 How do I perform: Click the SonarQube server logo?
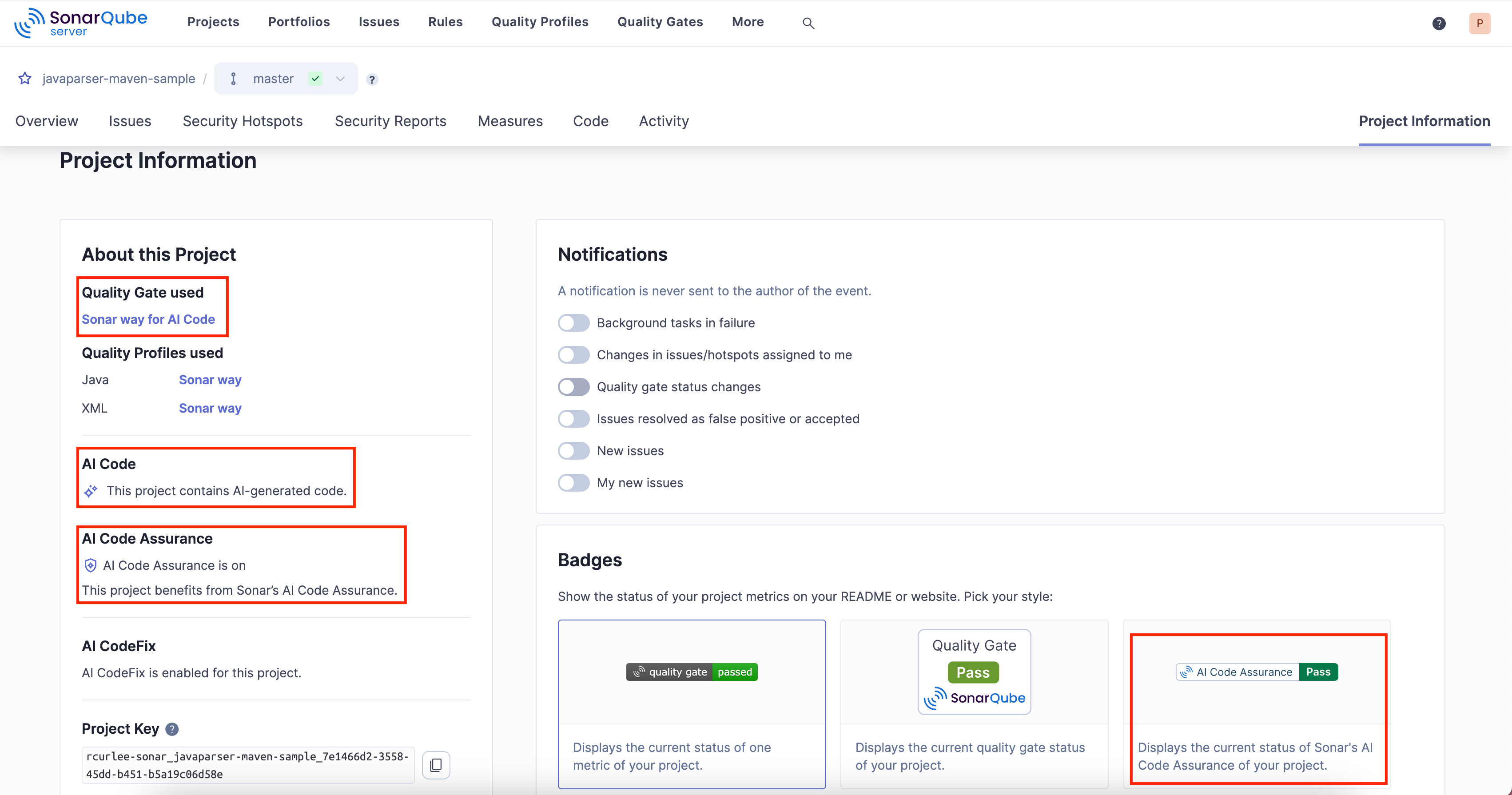tap(81, 23)
